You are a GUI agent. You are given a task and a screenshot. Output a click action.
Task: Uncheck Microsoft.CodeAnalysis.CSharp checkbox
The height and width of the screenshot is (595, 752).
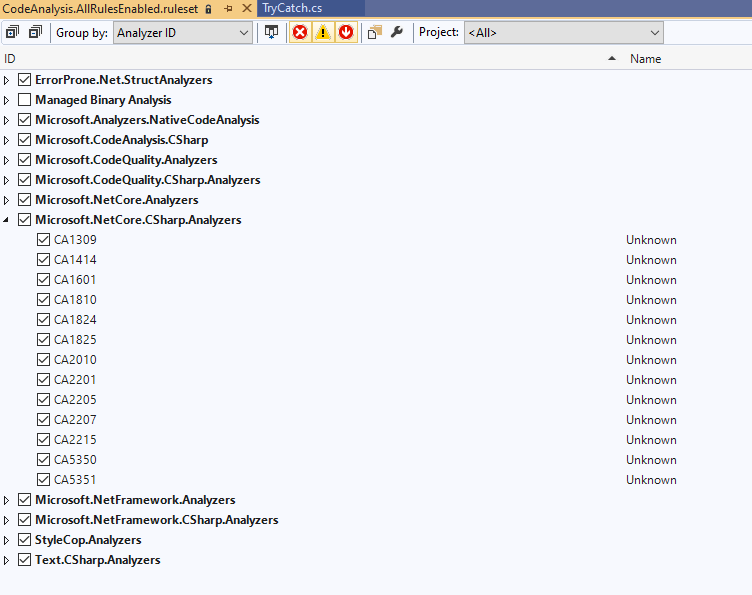point(24,140)
